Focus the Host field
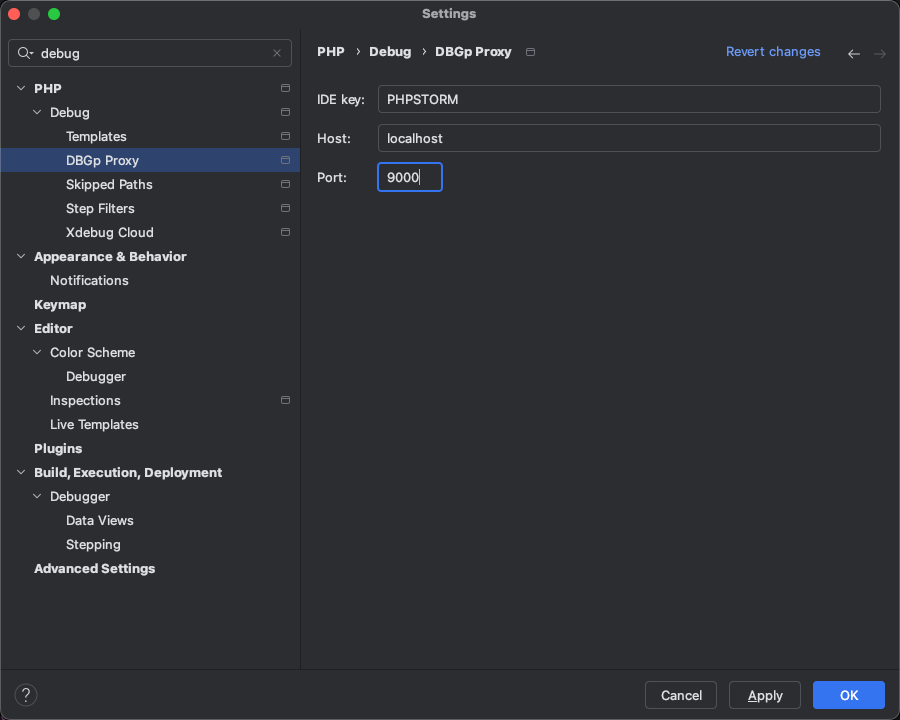 point(629,138)
